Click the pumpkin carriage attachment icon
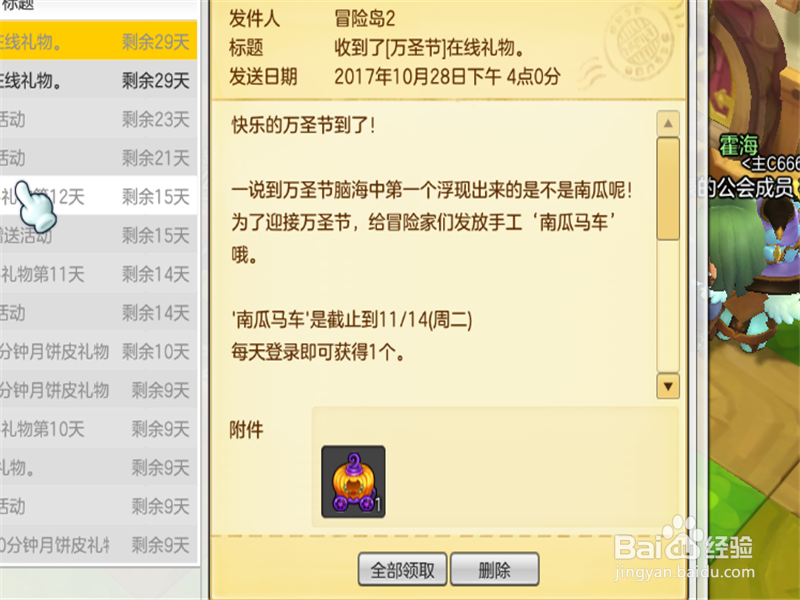The width and height of the screenshot is (800, 600). [x=353, y=482]
